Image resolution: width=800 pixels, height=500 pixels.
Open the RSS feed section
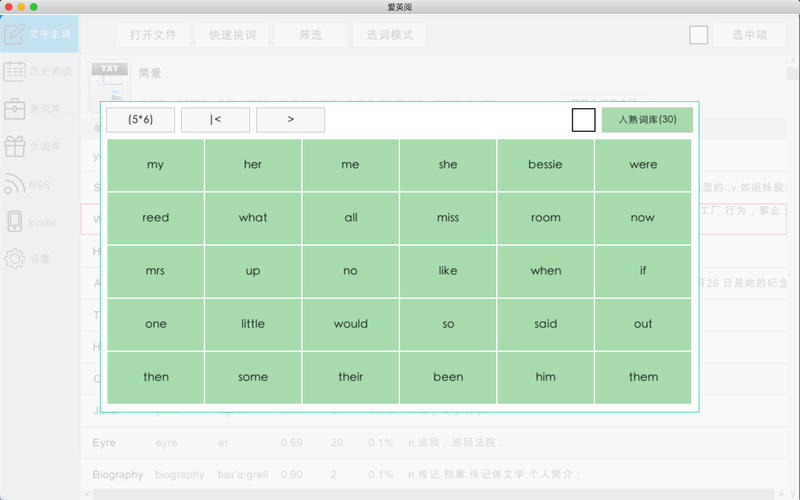39,184
